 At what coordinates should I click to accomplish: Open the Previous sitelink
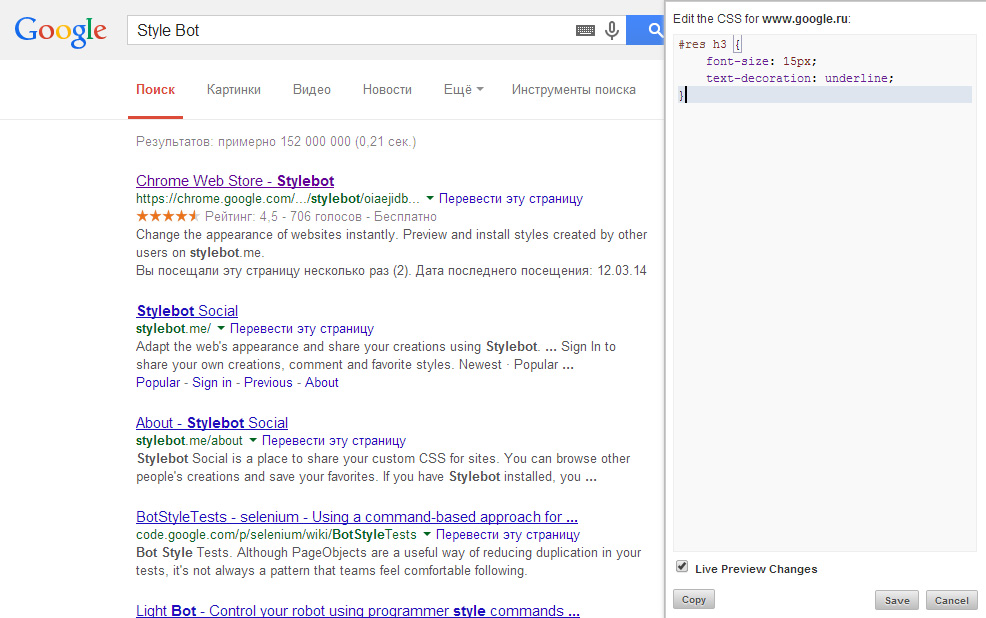tap(269, 382)
